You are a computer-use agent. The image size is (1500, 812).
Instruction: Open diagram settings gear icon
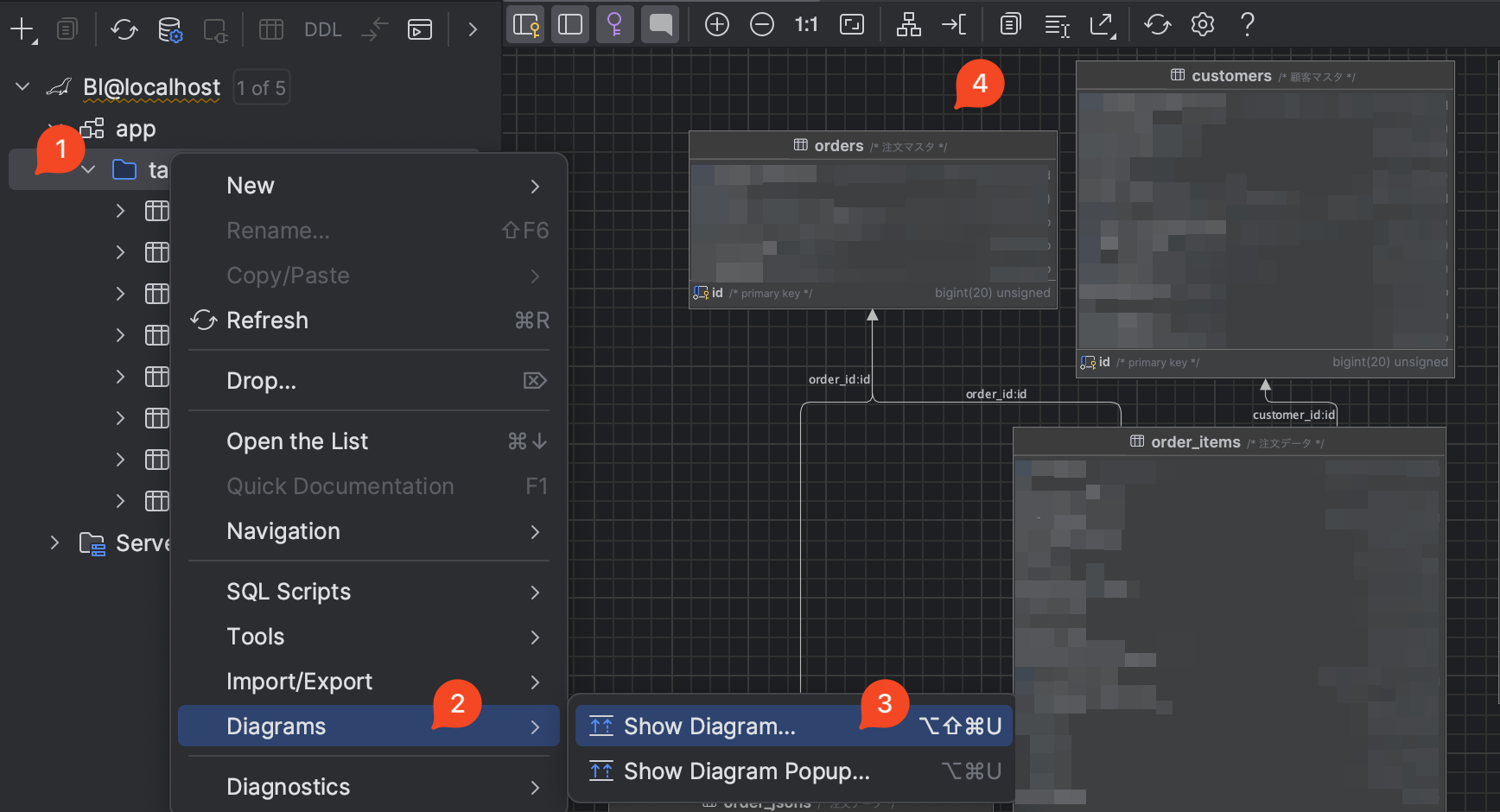point(1202,24)
